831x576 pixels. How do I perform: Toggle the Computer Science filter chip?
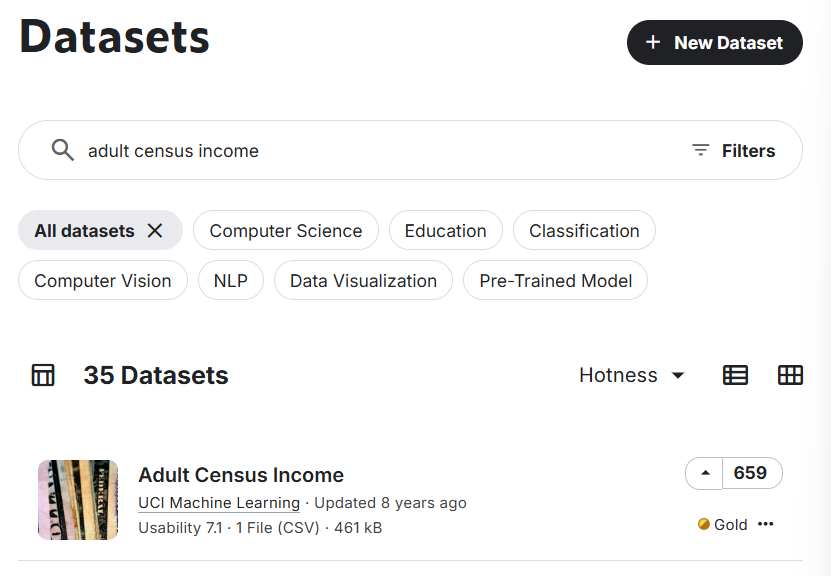click(285, 231)
